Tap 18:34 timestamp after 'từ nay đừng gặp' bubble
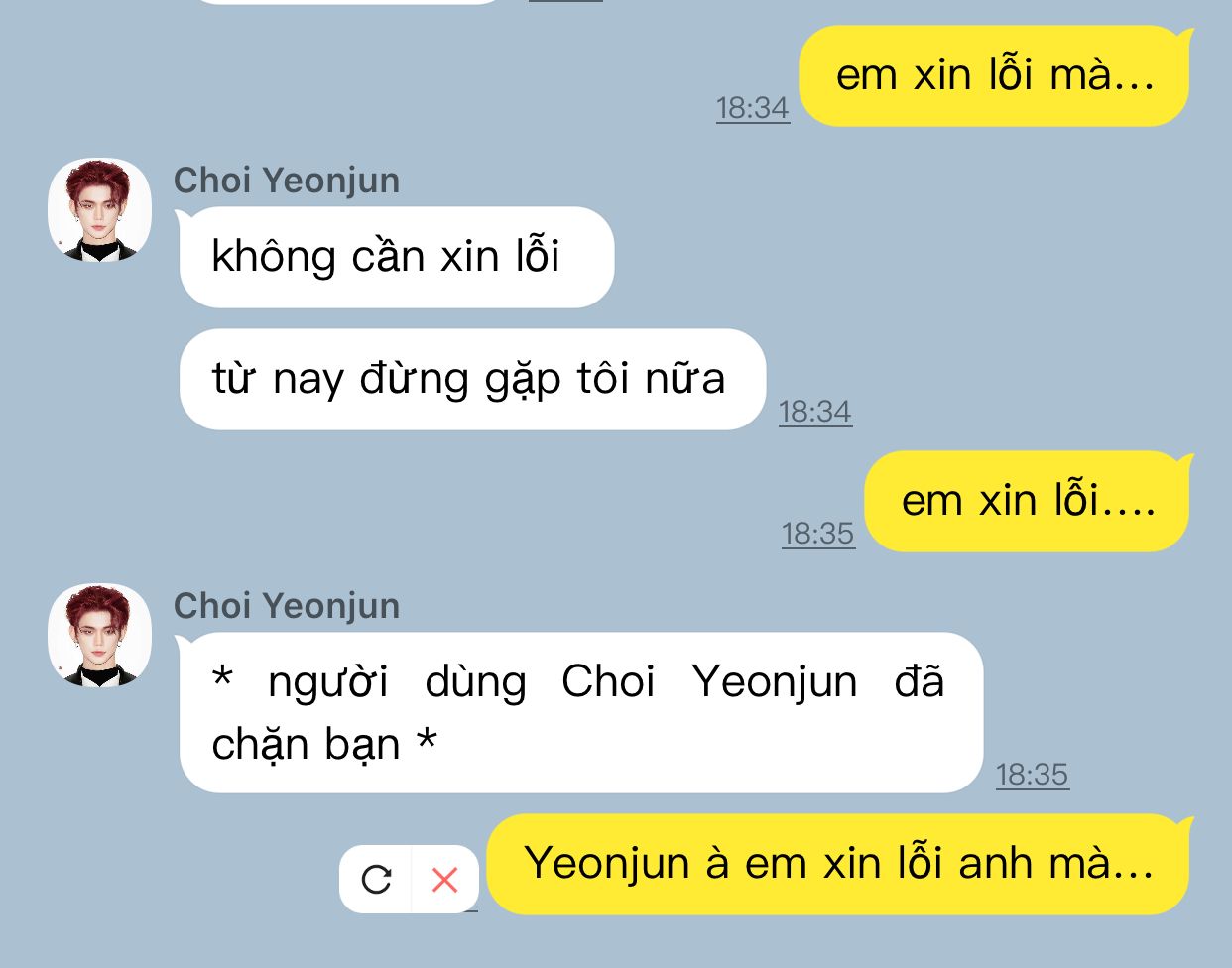This screenshot has height=968, width=1232. point(815,411)
